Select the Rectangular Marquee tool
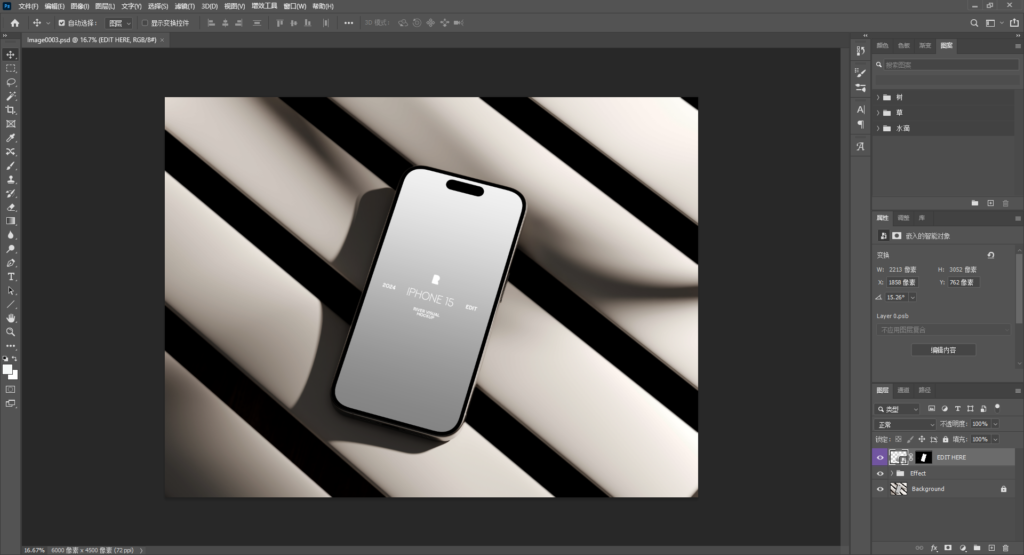The width and height of the screenshot is (1024, 555). [x=10, y=69]
